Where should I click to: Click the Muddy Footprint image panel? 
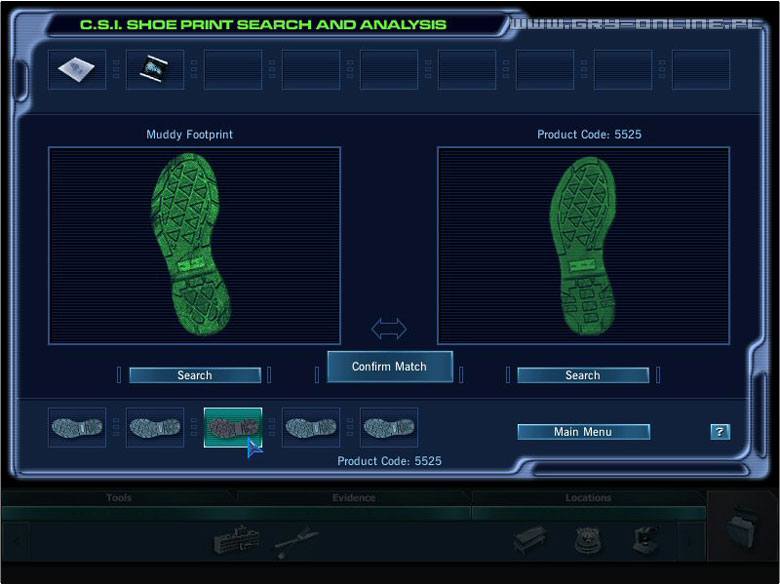[195, 245]
